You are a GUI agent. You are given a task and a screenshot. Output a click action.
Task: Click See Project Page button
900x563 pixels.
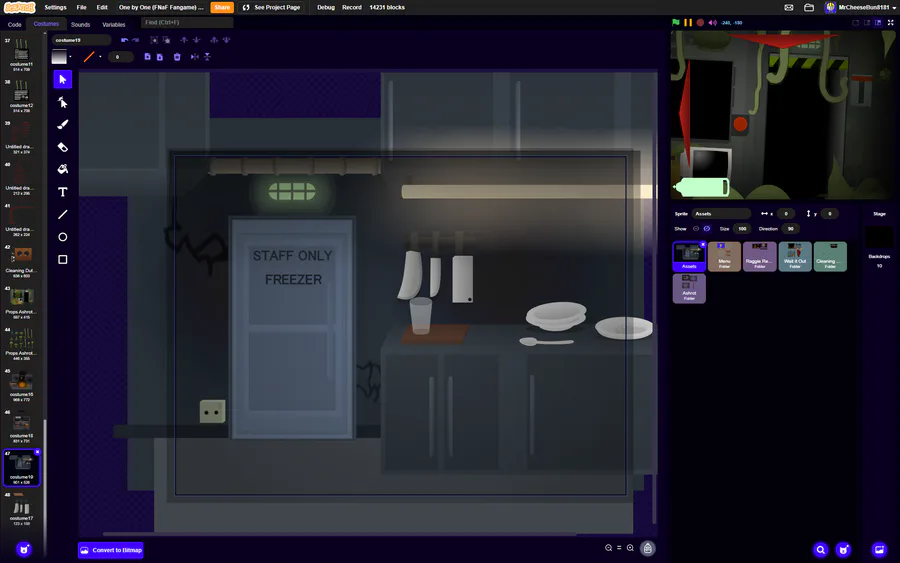271,7
